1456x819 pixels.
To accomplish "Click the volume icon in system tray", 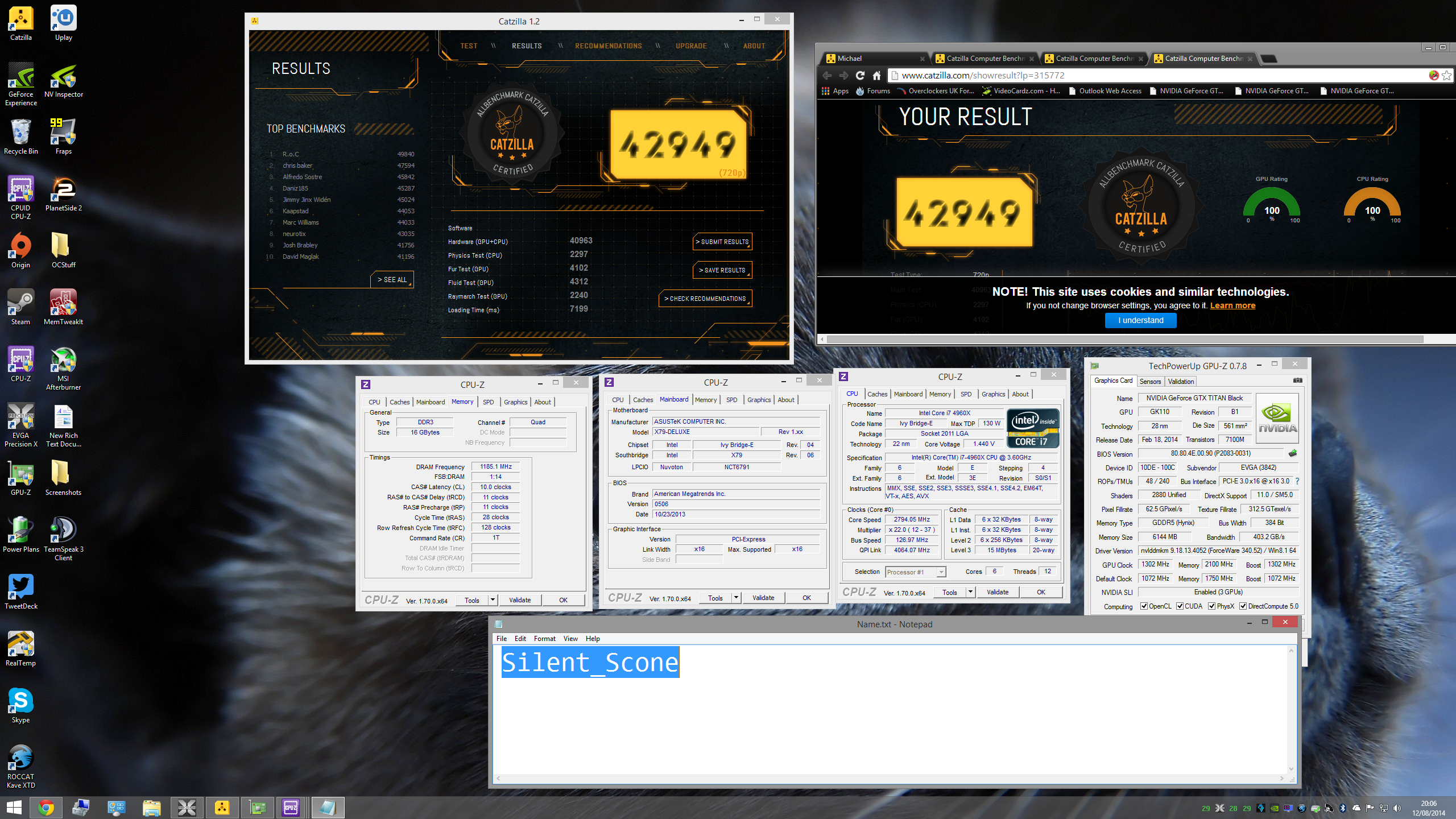I will point(1398,808).
